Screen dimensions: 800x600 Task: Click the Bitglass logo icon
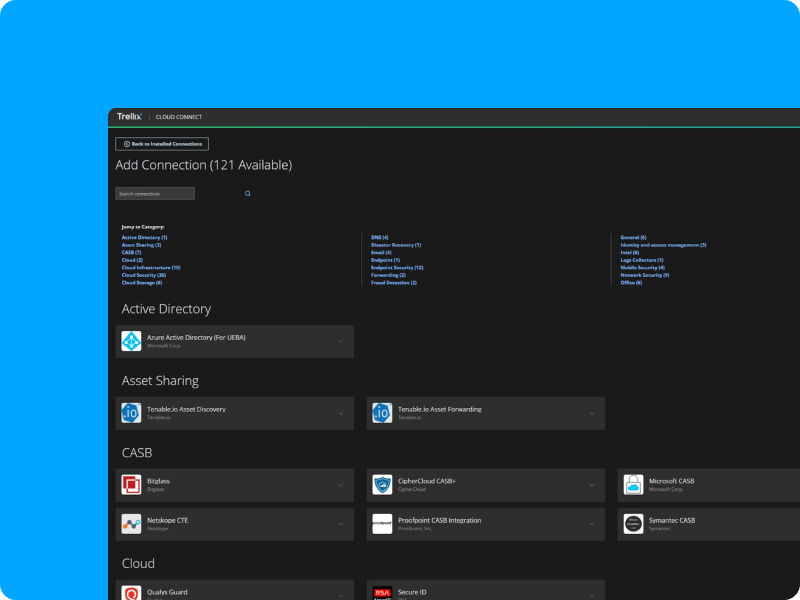[131, 485]
